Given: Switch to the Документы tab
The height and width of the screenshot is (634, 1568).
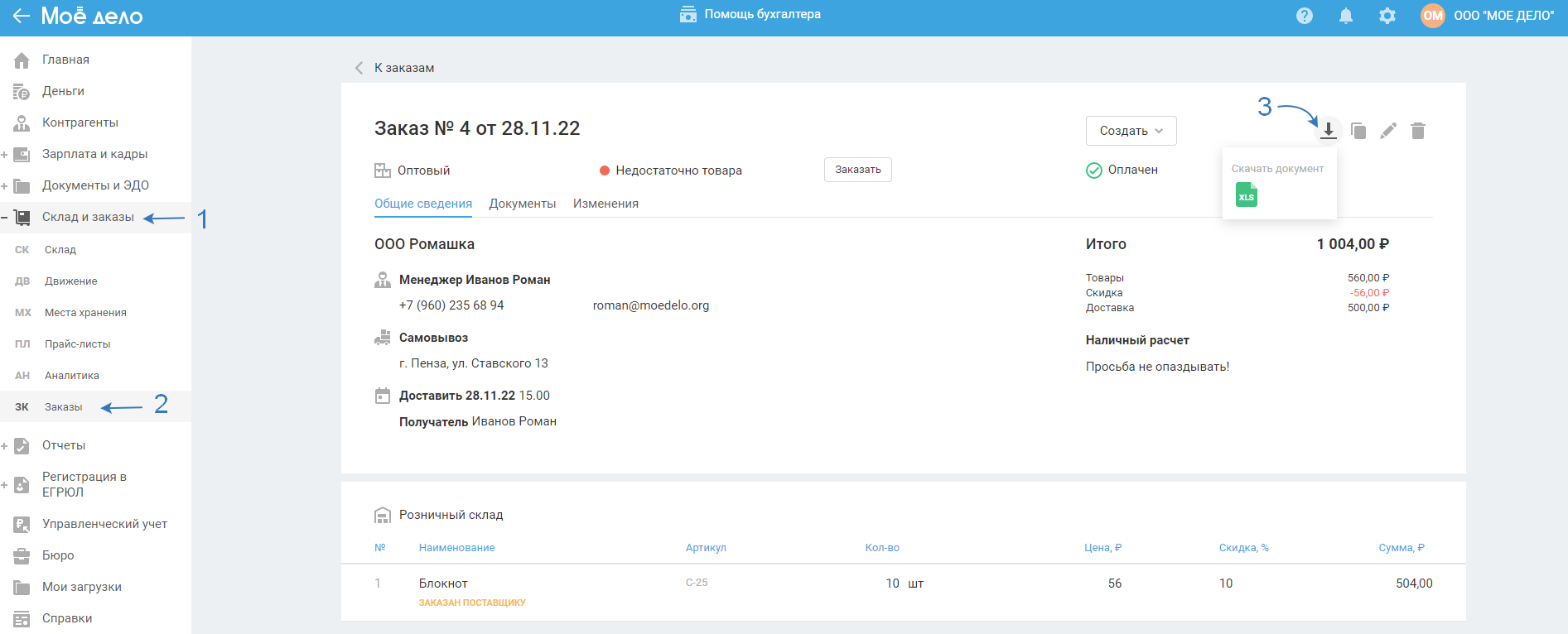Looking at the screenshot, I should point(522,204).
